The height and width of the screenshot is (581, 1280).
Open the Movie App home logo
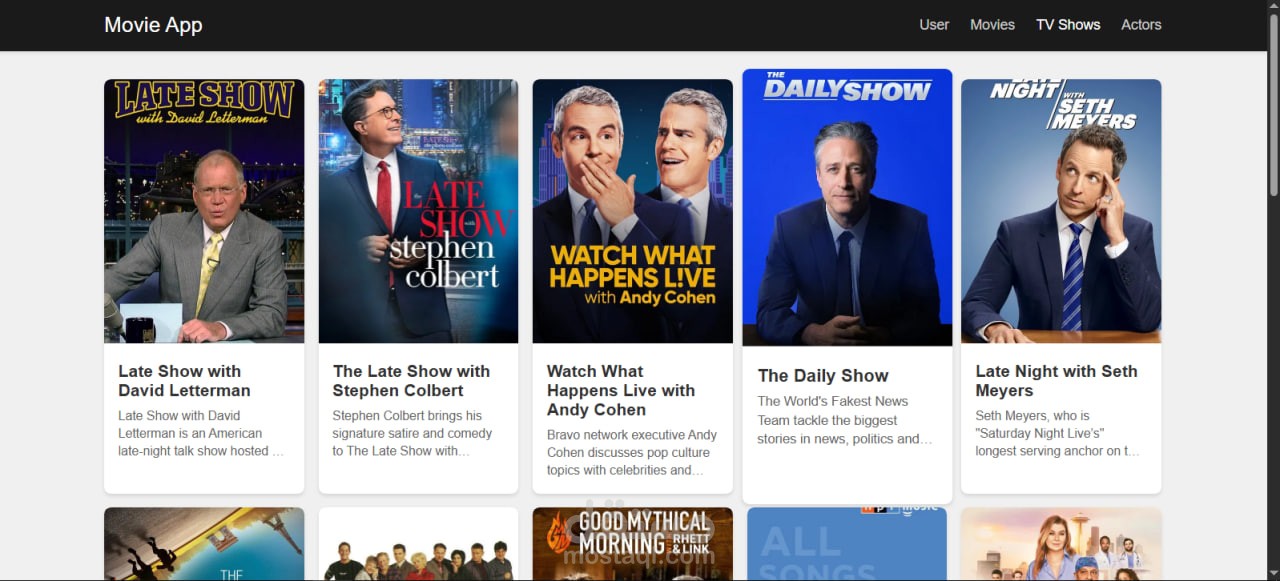click(x=153, y=25)
